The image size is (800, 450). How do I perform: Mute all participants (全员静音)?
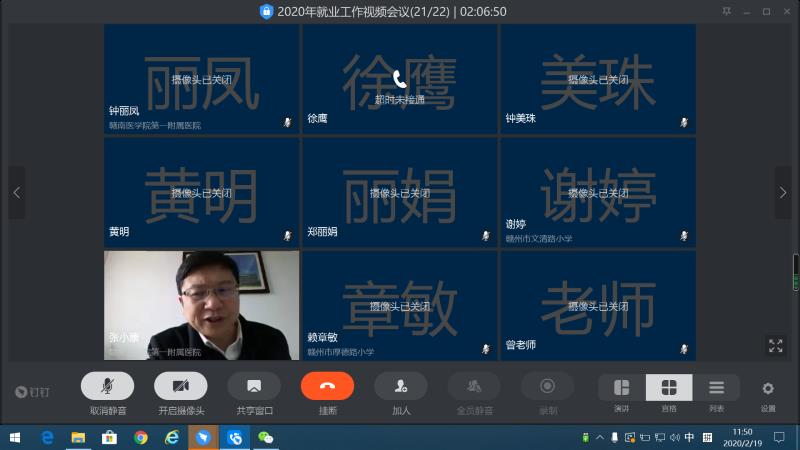click(x=474, y=386)
